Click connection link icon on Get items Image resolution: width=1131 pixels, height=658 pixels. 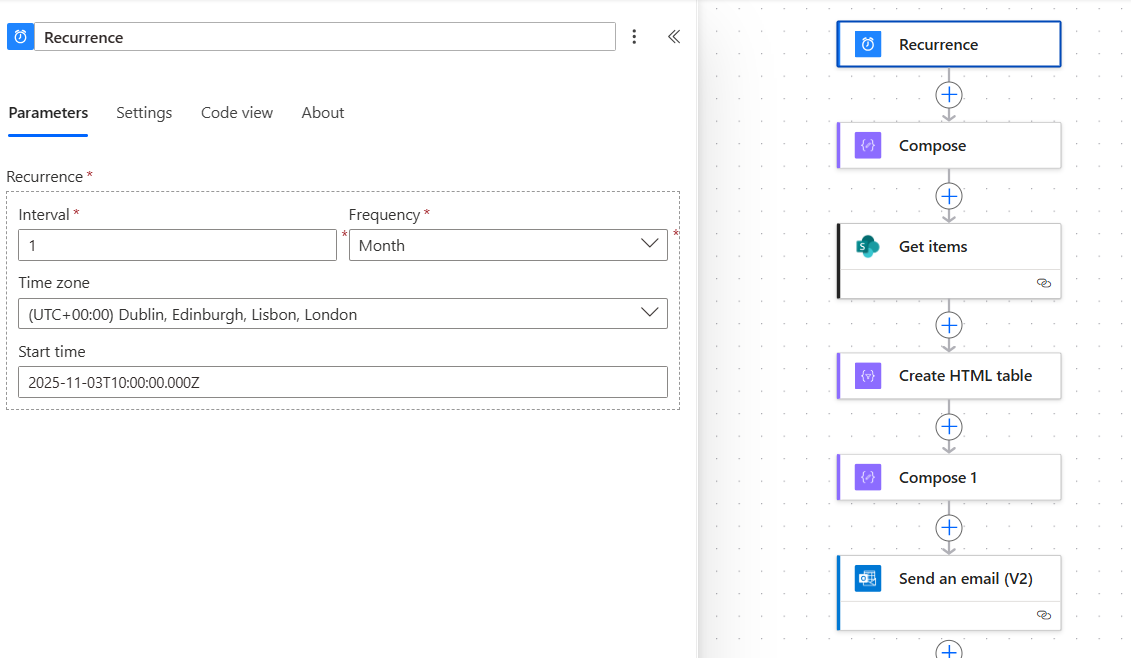click(1044, 283)
